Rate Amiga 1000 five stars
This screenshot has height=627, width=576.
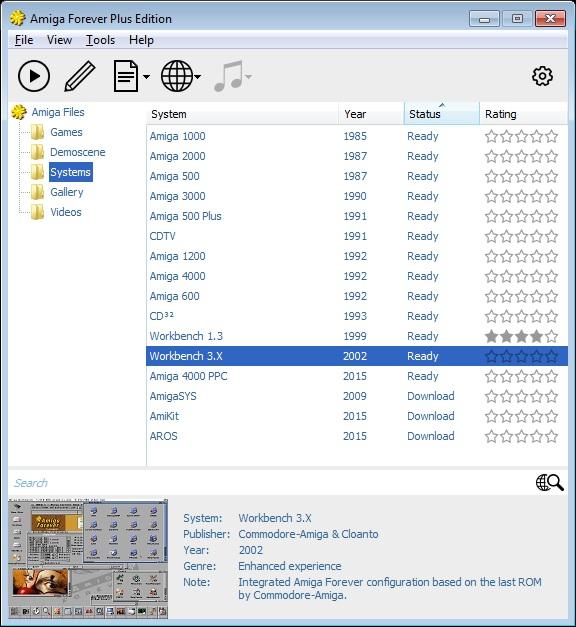[552, 136]
